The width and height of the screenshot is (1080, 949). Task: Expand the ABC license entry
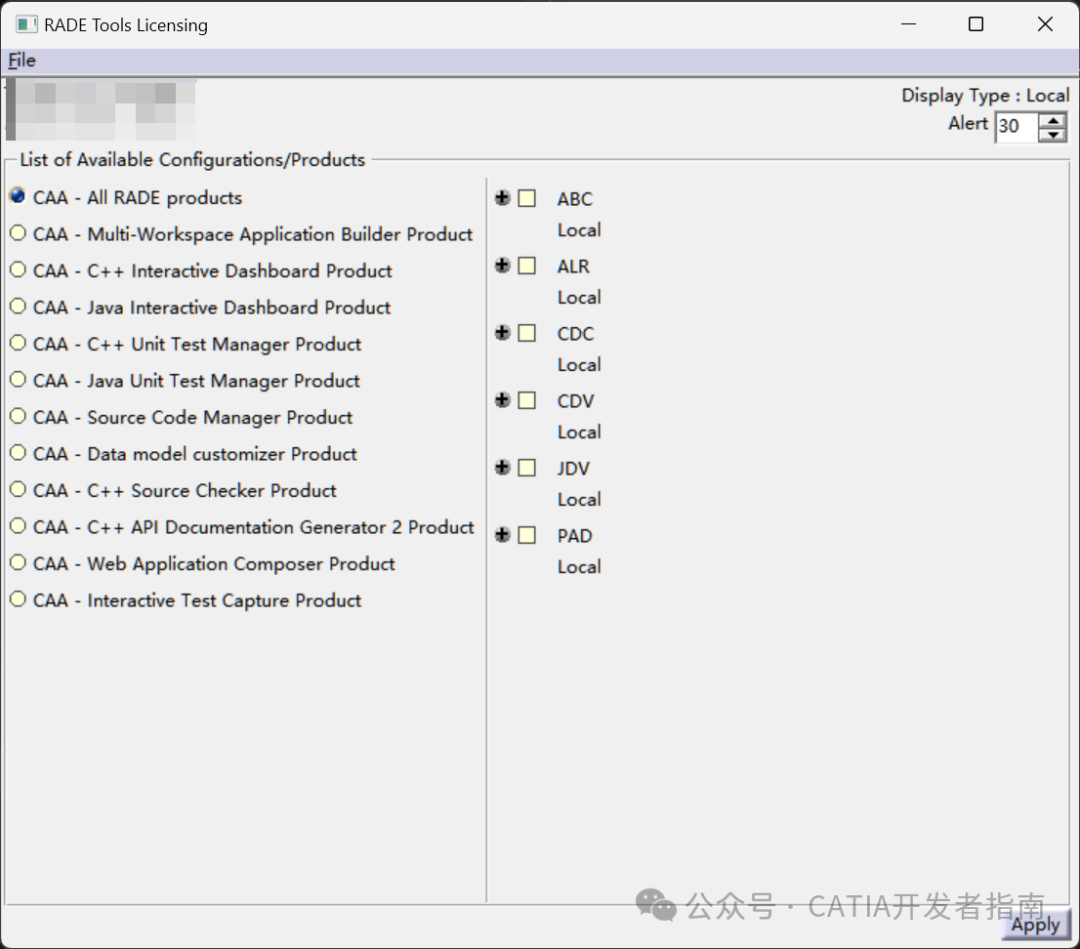pos(502,198)
